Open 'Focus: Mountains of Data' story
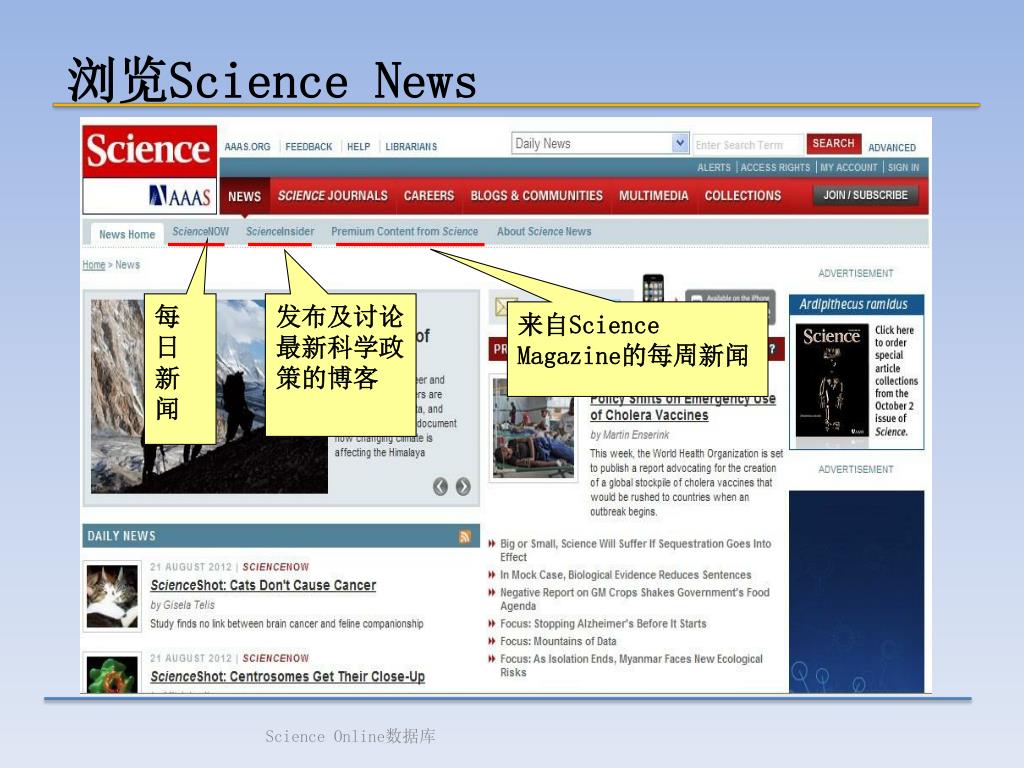The height and width of the screenshot is (768, 1024). tap(558, 642)
